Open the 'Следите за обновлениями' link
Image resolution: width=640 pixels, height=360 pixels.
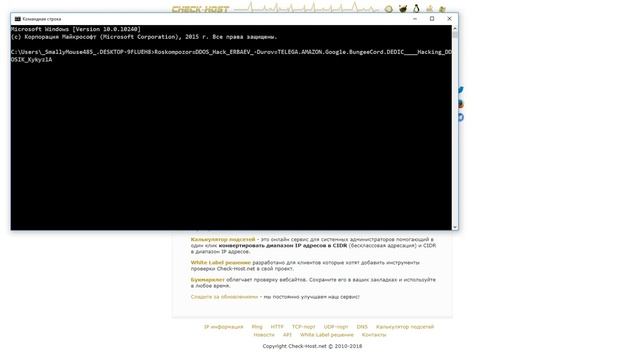[x=224, y=297]
